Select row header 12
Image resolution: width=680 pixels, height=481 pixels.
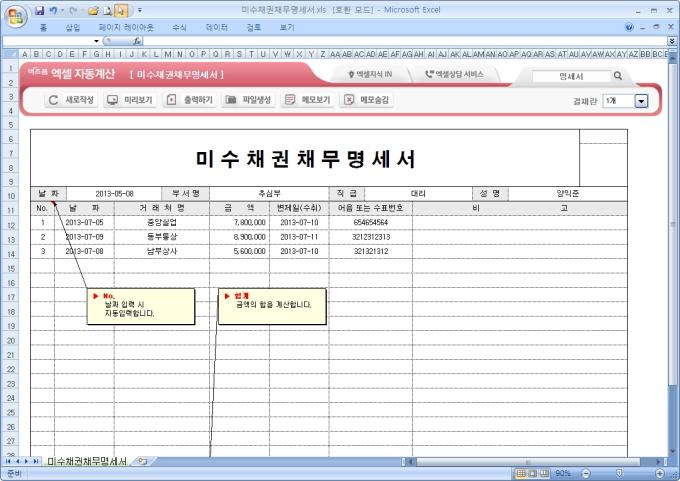[x=10, y=225]
